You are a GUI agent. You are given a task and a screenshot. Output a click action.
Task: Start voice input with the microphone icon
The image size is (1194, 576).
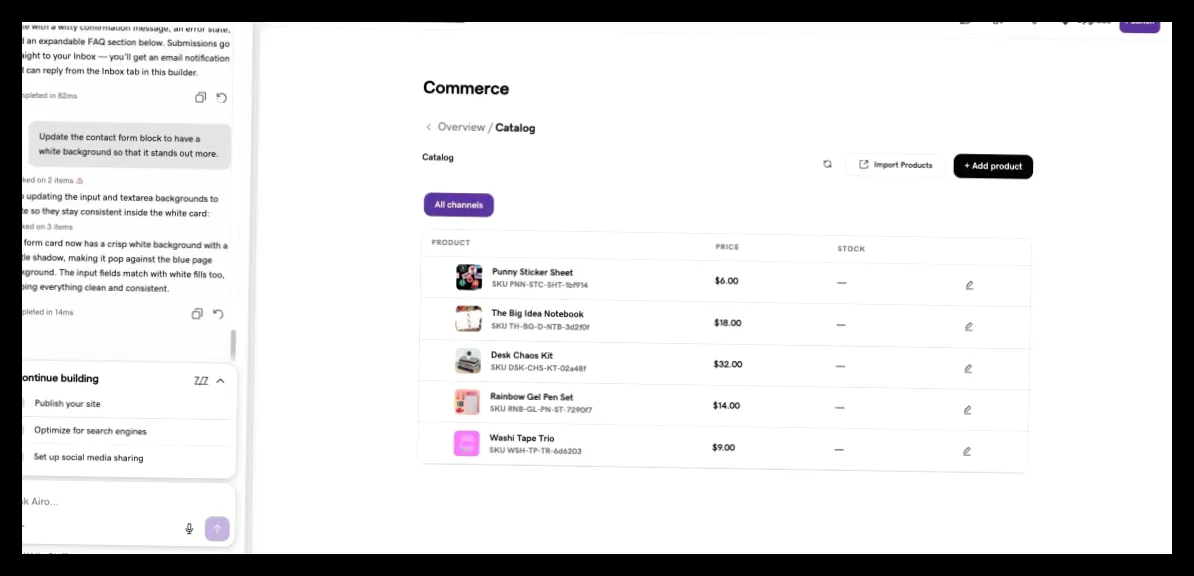[x=190, y=529]
